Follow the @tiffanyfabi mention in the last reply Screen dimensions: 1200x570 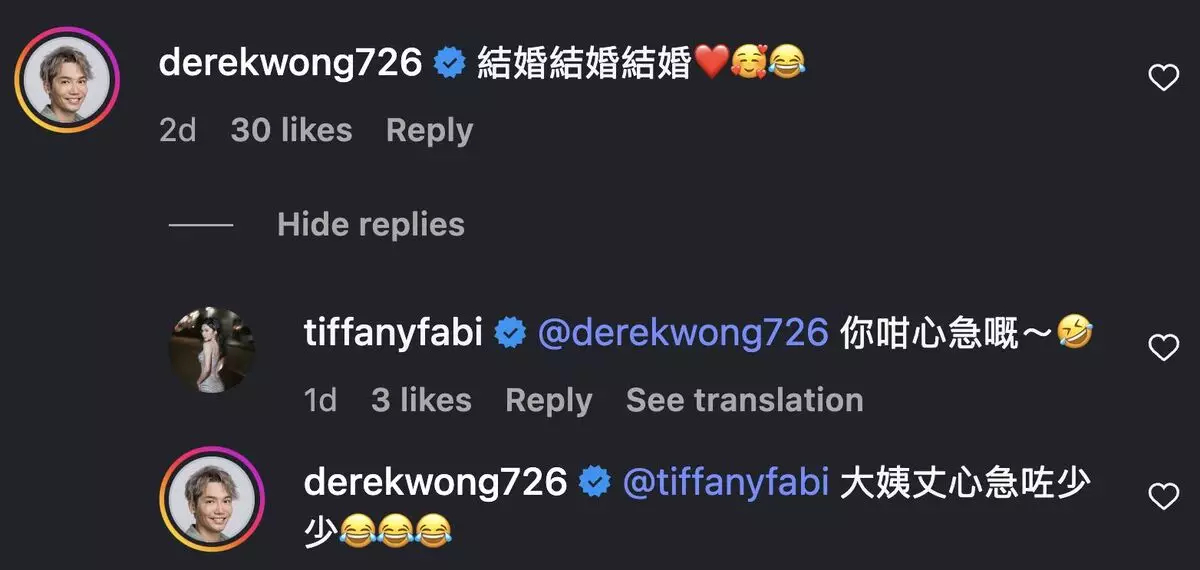[726, 483]
